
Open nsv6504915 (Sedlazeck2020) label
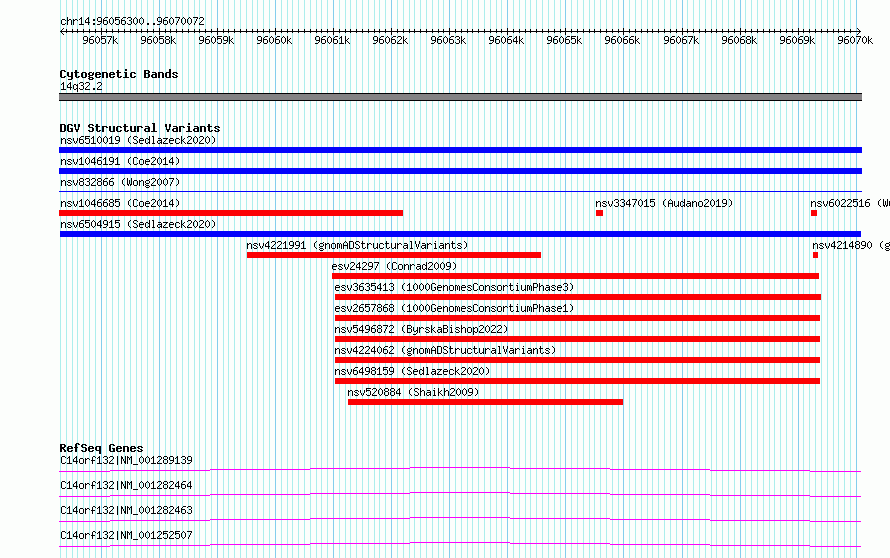(x=138, y=224)
